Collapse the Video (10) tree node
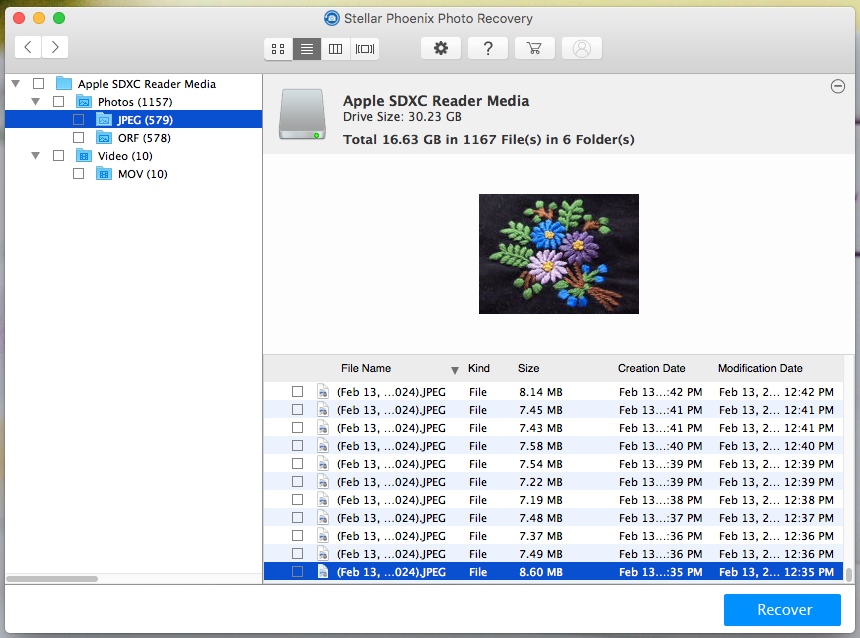This screenshot has width=860, height=638. 36,156
